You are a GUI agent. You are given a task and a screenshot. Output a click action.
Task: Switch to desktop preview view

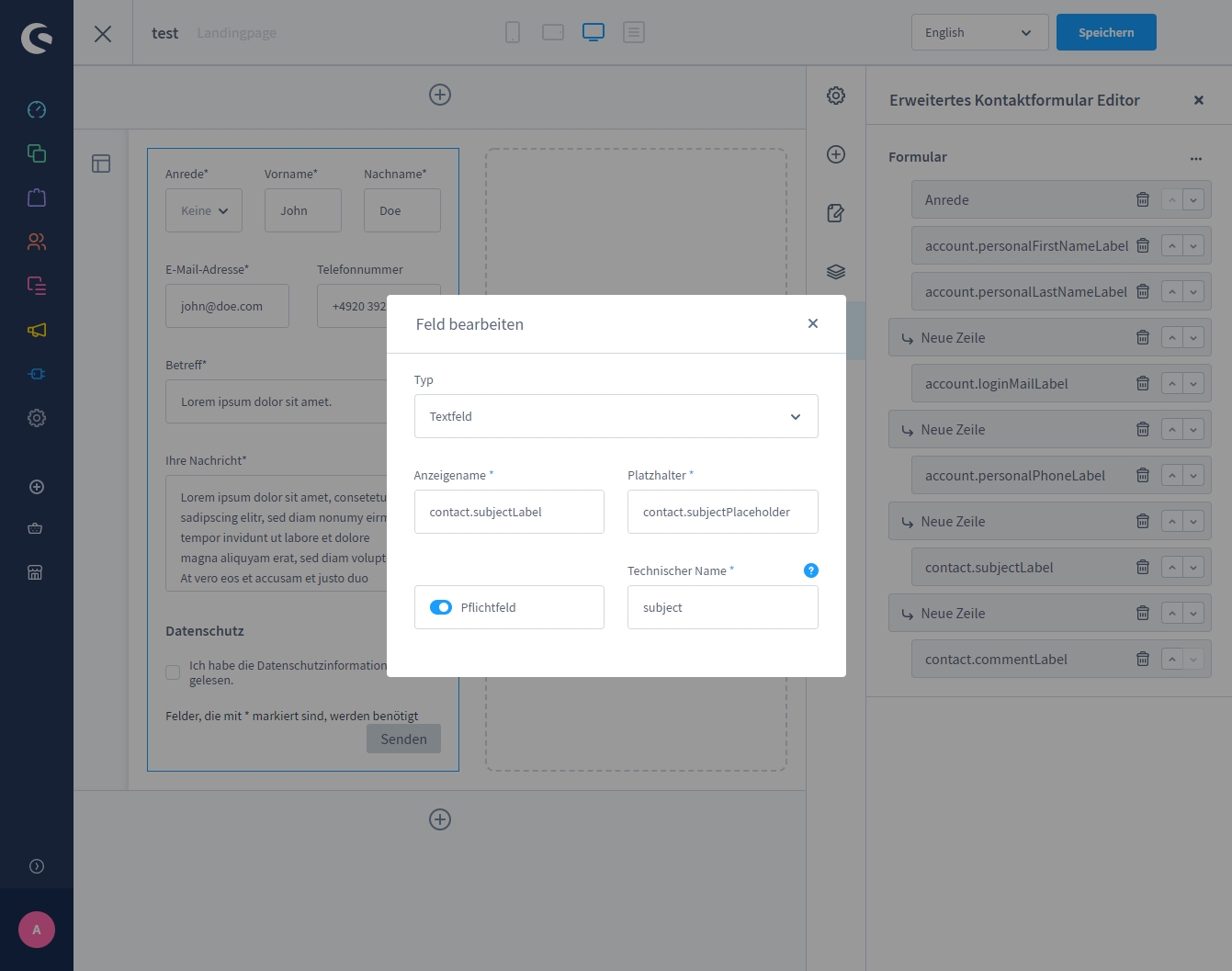point(593,32)
